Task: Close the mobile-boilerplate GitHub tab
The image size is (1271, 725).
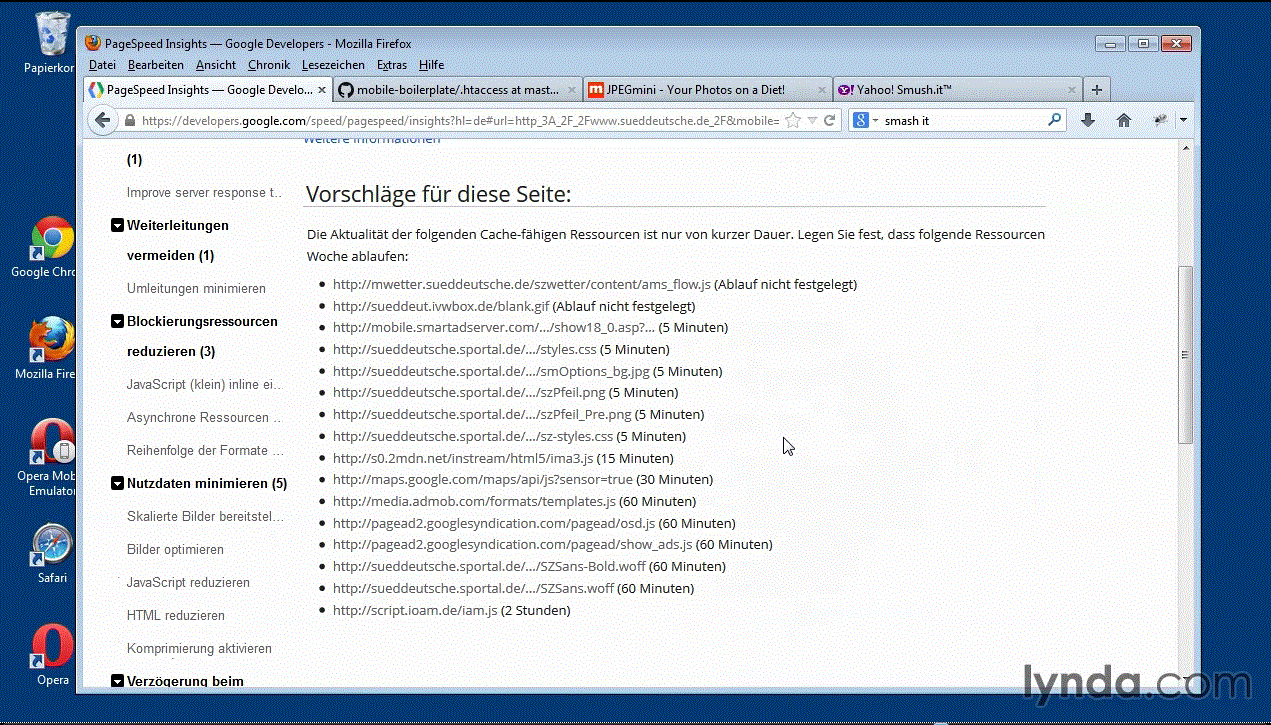Action: [x=571, y=89]
